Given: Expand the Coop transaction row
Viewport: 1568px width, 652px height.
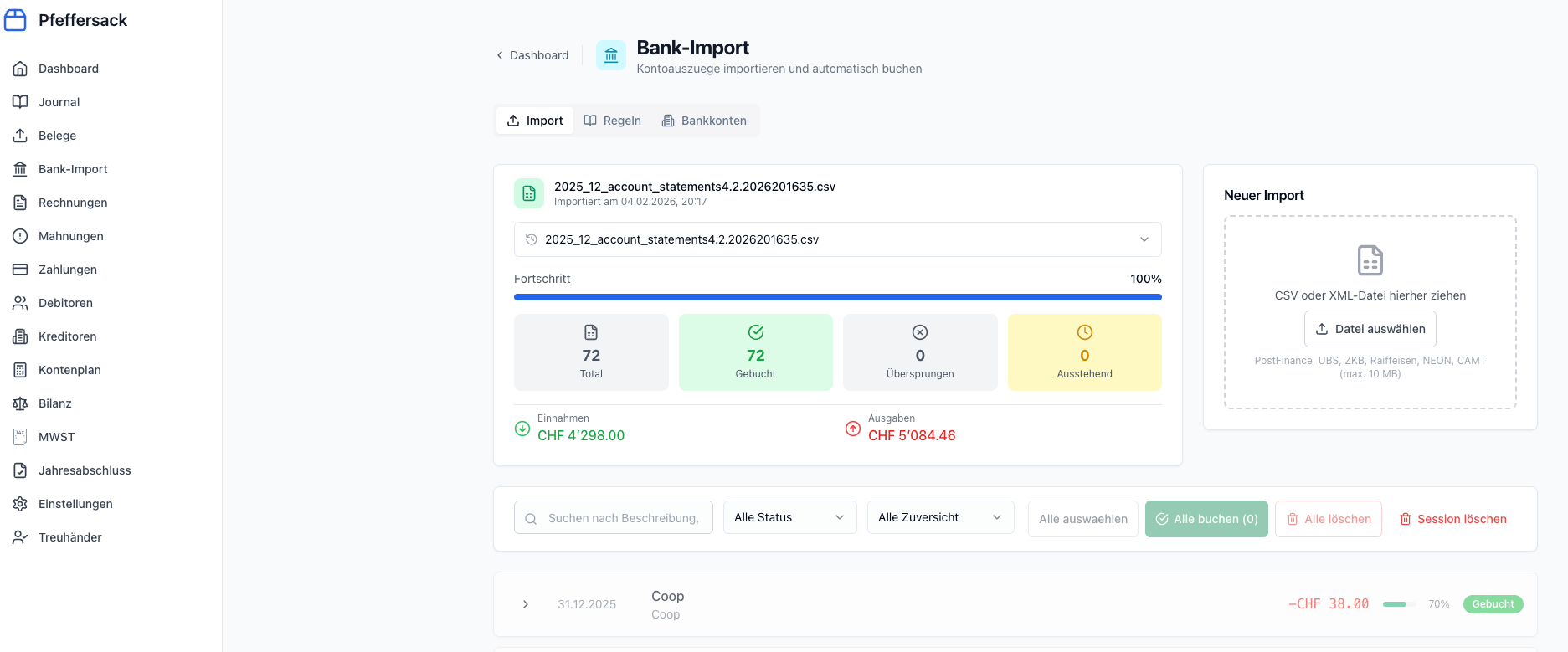Looking at the screenshot, I should point(526,604).
